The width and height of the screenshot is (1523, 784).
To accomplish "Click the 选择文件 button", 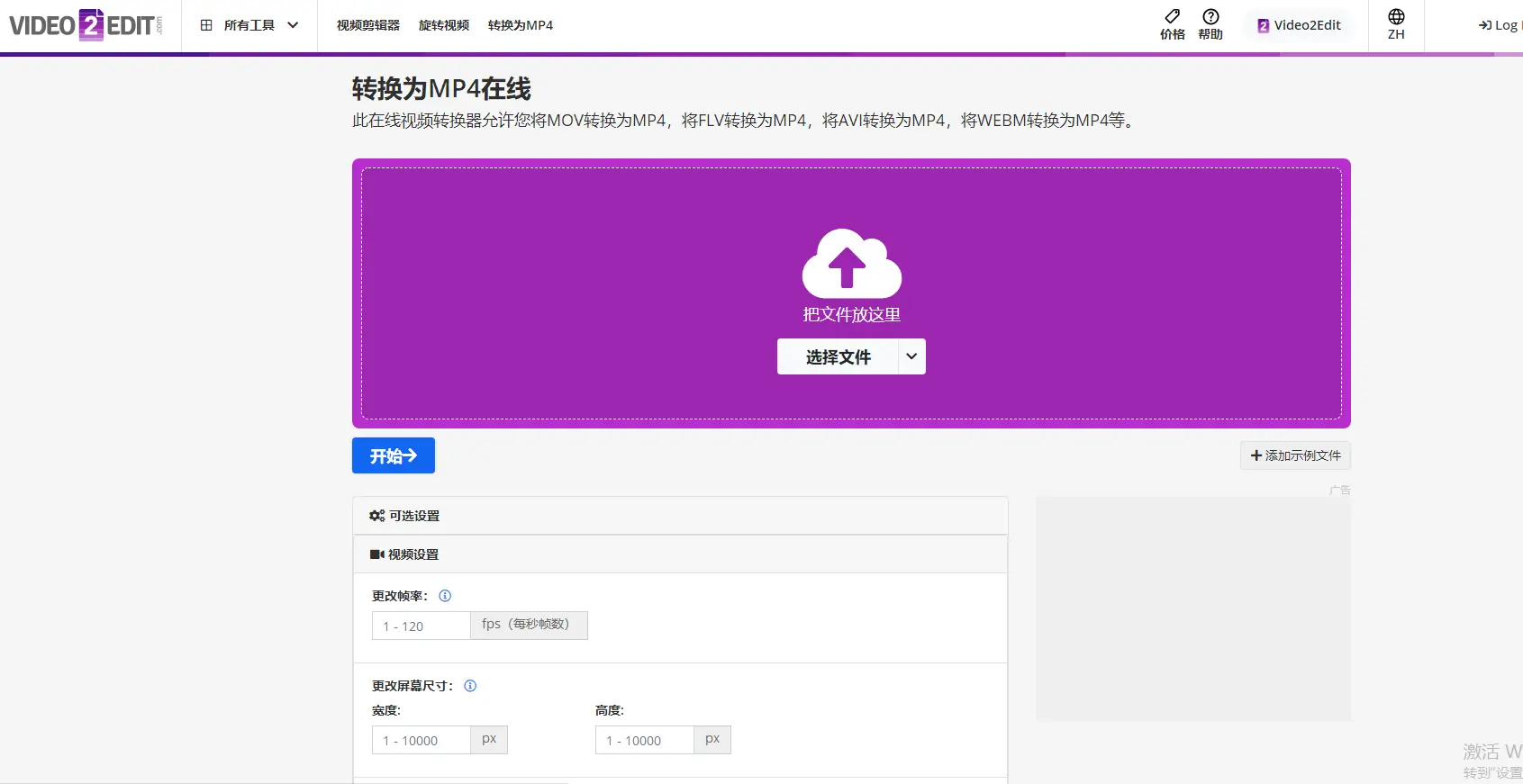I will [838, 356].
